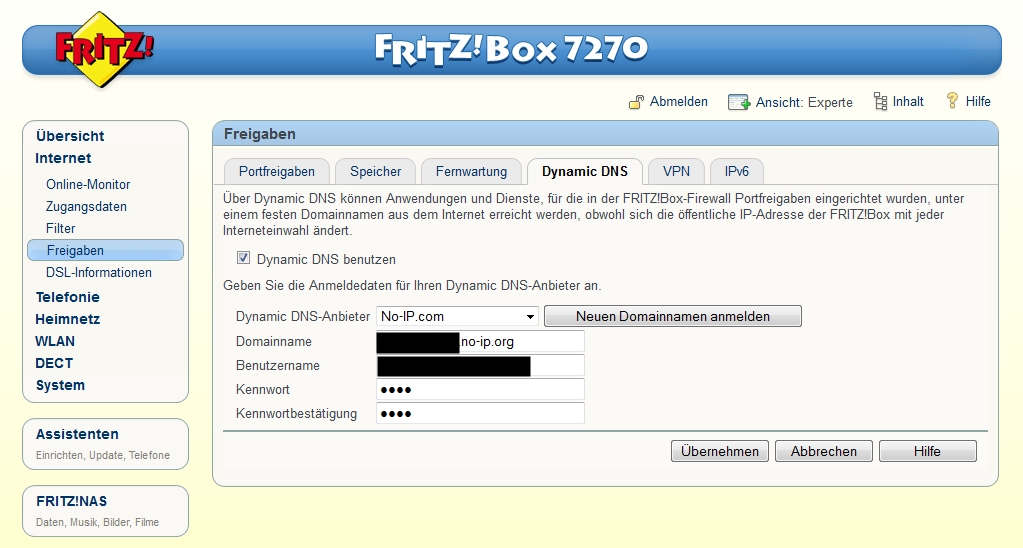
Task: Open Zugangsdaten submenu item
Action: [86, 207]
